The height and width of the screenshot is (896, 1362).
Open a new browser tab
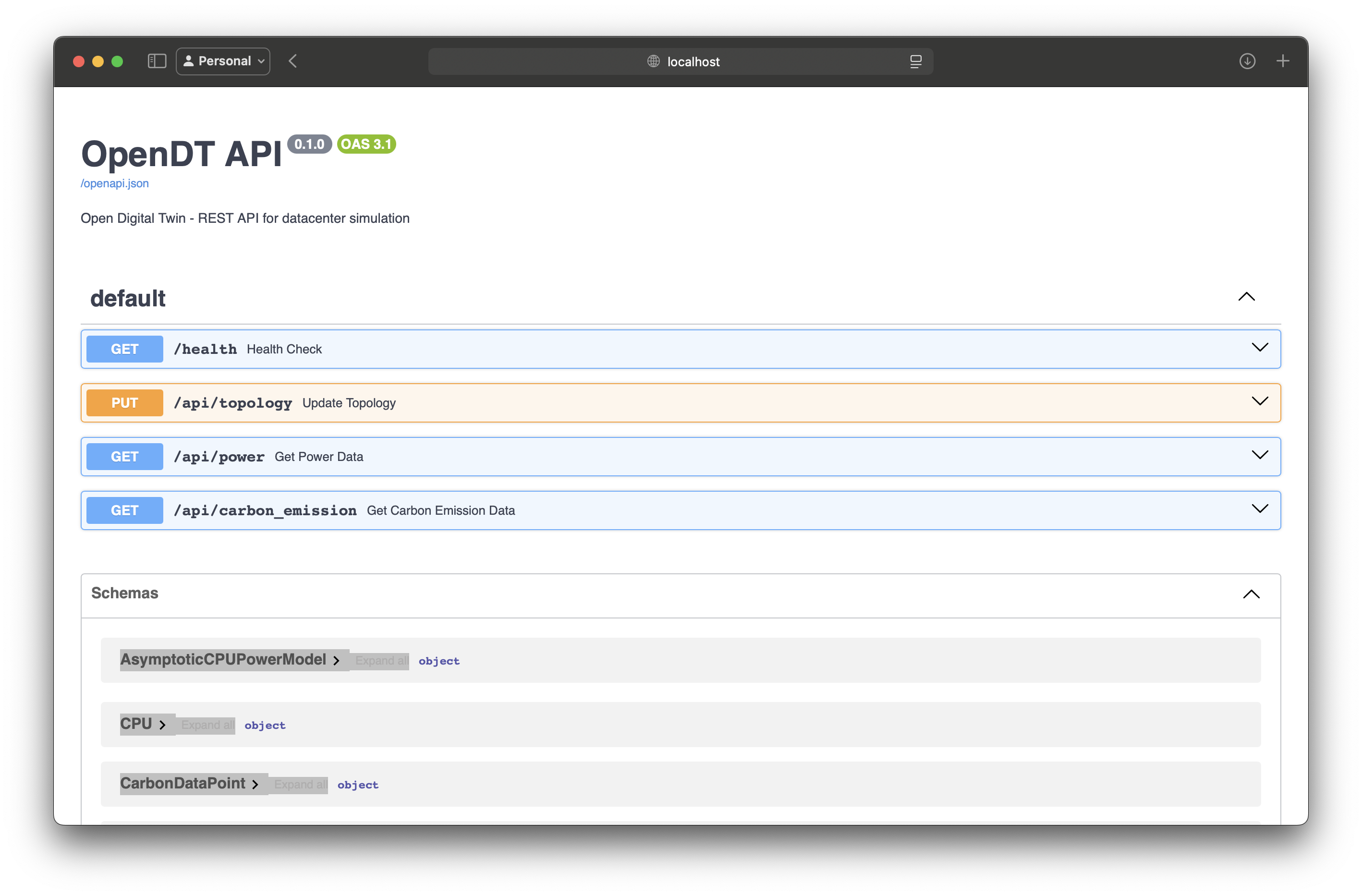(1283, 61)
